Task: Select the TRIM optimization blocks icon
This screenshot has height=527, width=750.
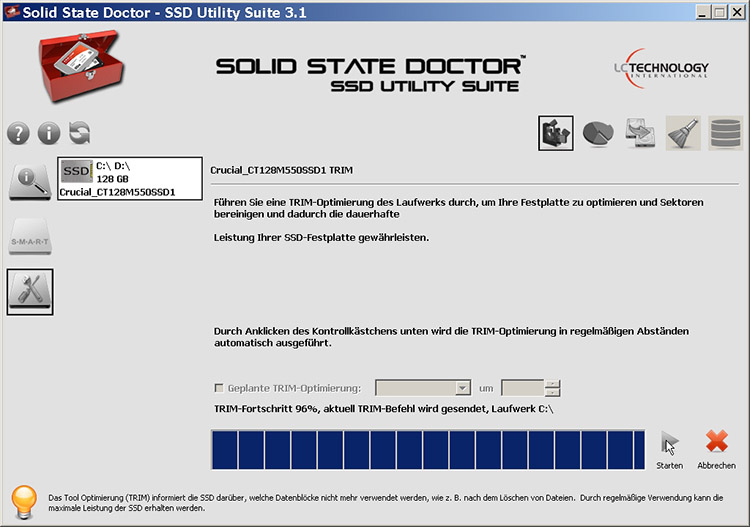Action: click(x=556, y=133)
